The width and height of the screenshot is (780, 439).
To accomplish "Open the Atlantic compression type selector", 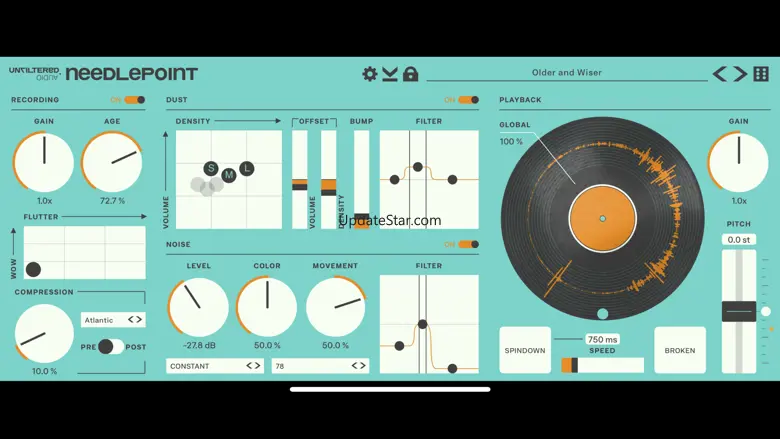I will (x=113, y=320).
